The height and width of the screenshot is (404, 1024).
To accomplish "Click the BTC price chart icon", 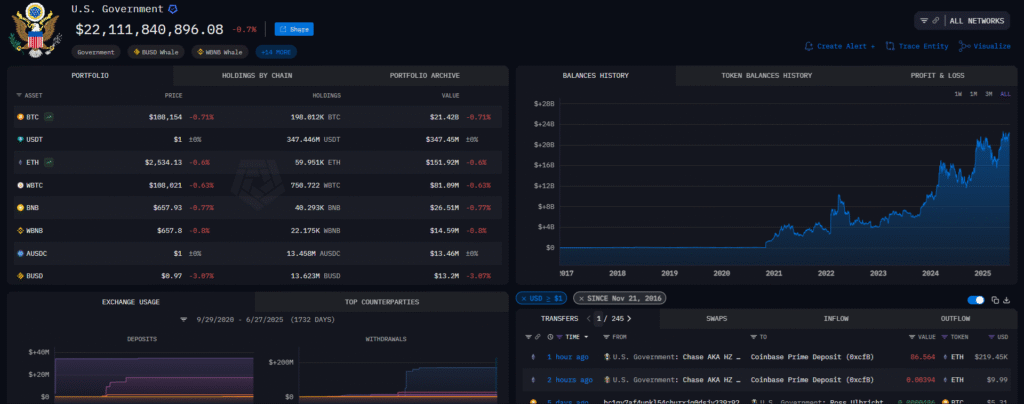I will tap(48, 117).
